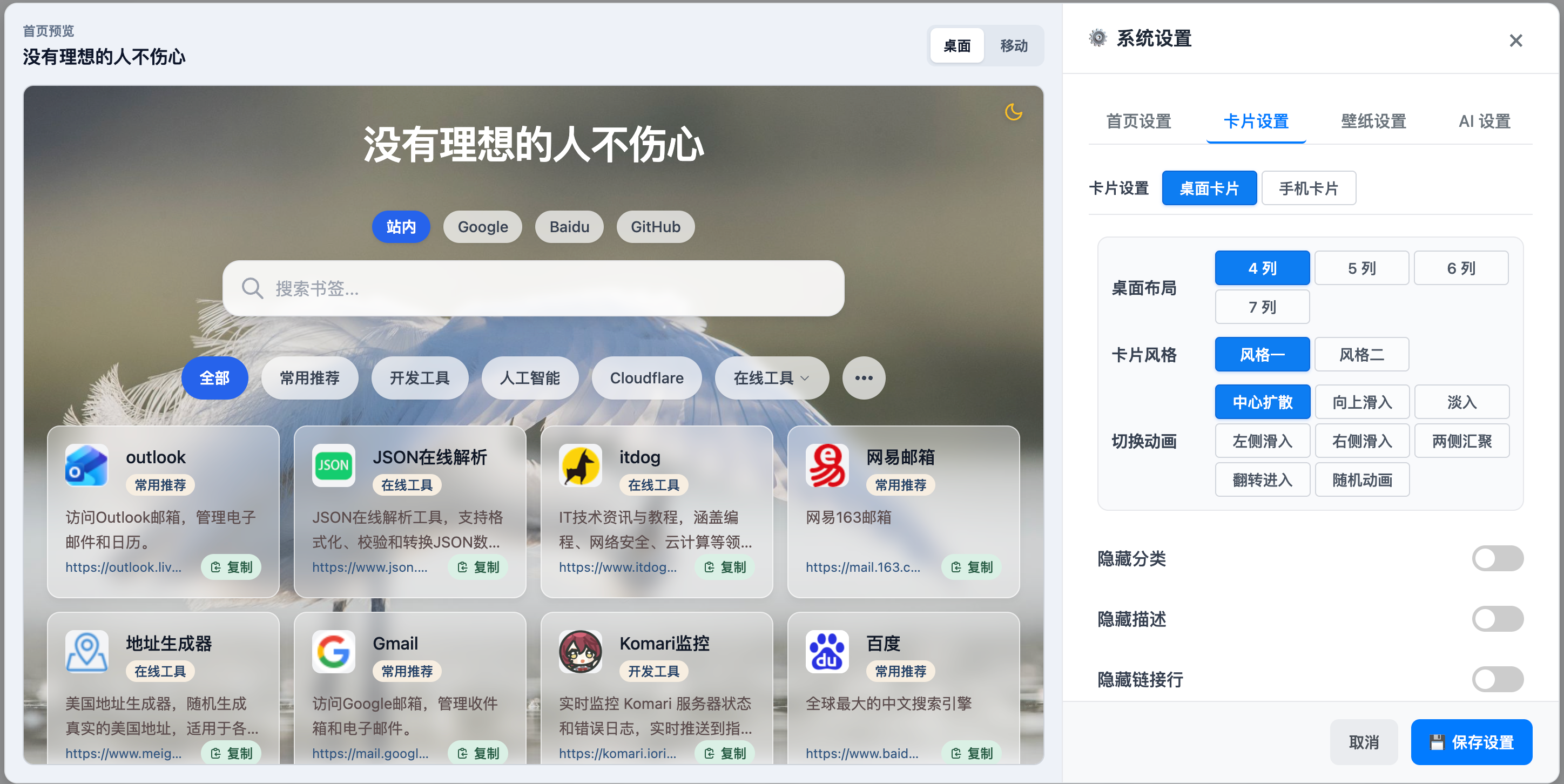Open the more categories ellipsis button
Screen dimensions: 1564x784
tap(864, 378)
